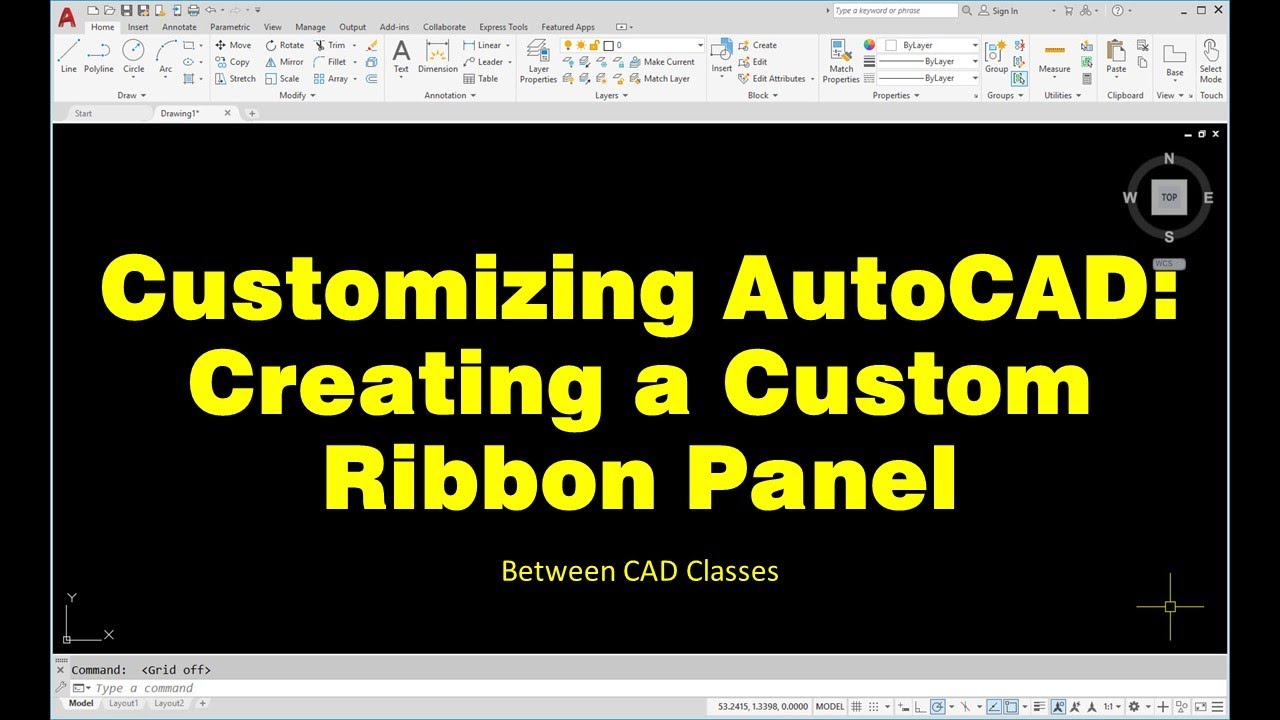Select the Trim tool
The height and width of the screenshot is (720, 1280).
pyautogui.click(x=330, y=45)
